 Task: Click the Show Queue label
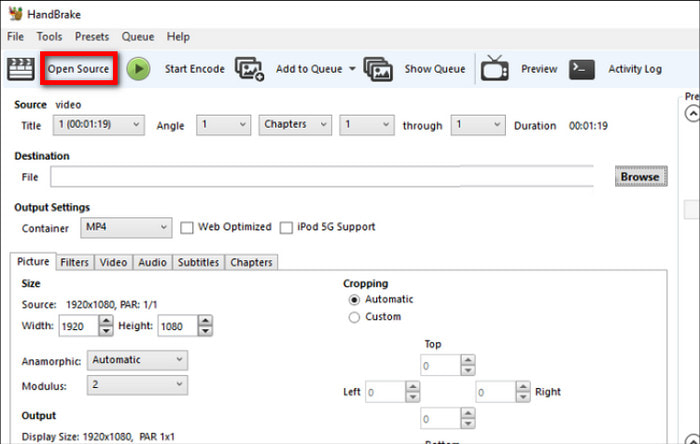[x=435, y=69]
